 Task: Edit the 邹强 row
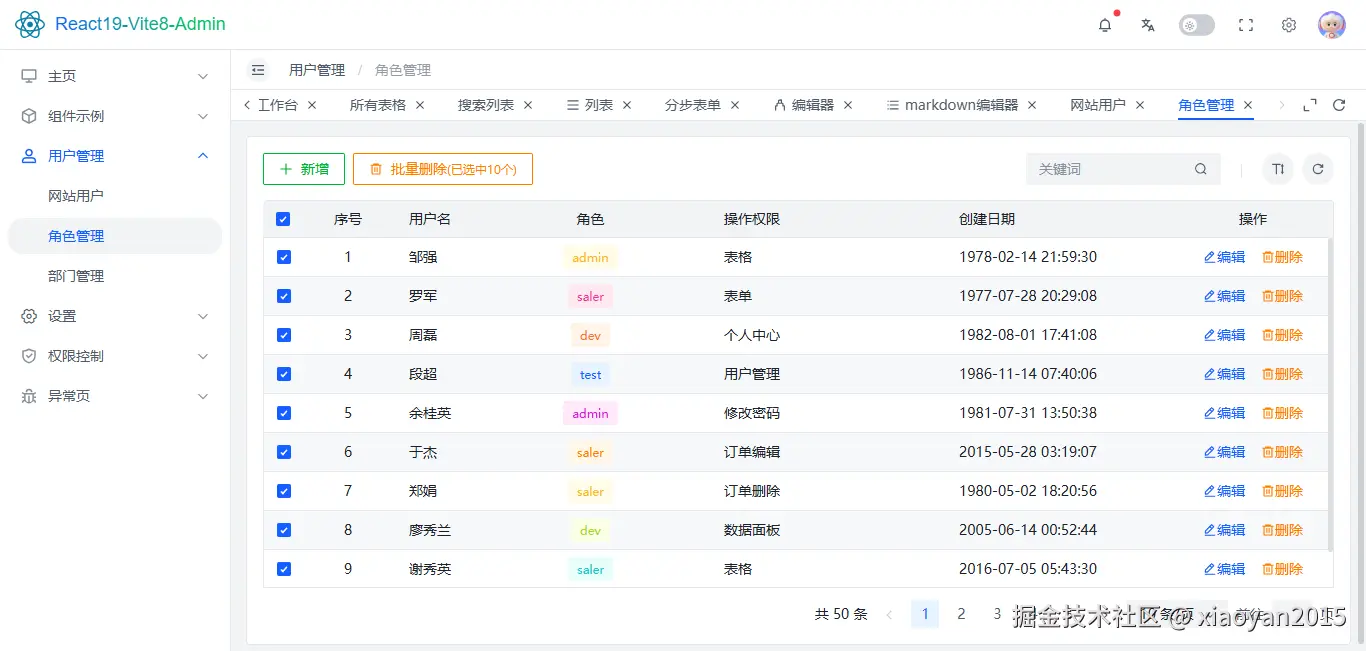click(1225, 257)
